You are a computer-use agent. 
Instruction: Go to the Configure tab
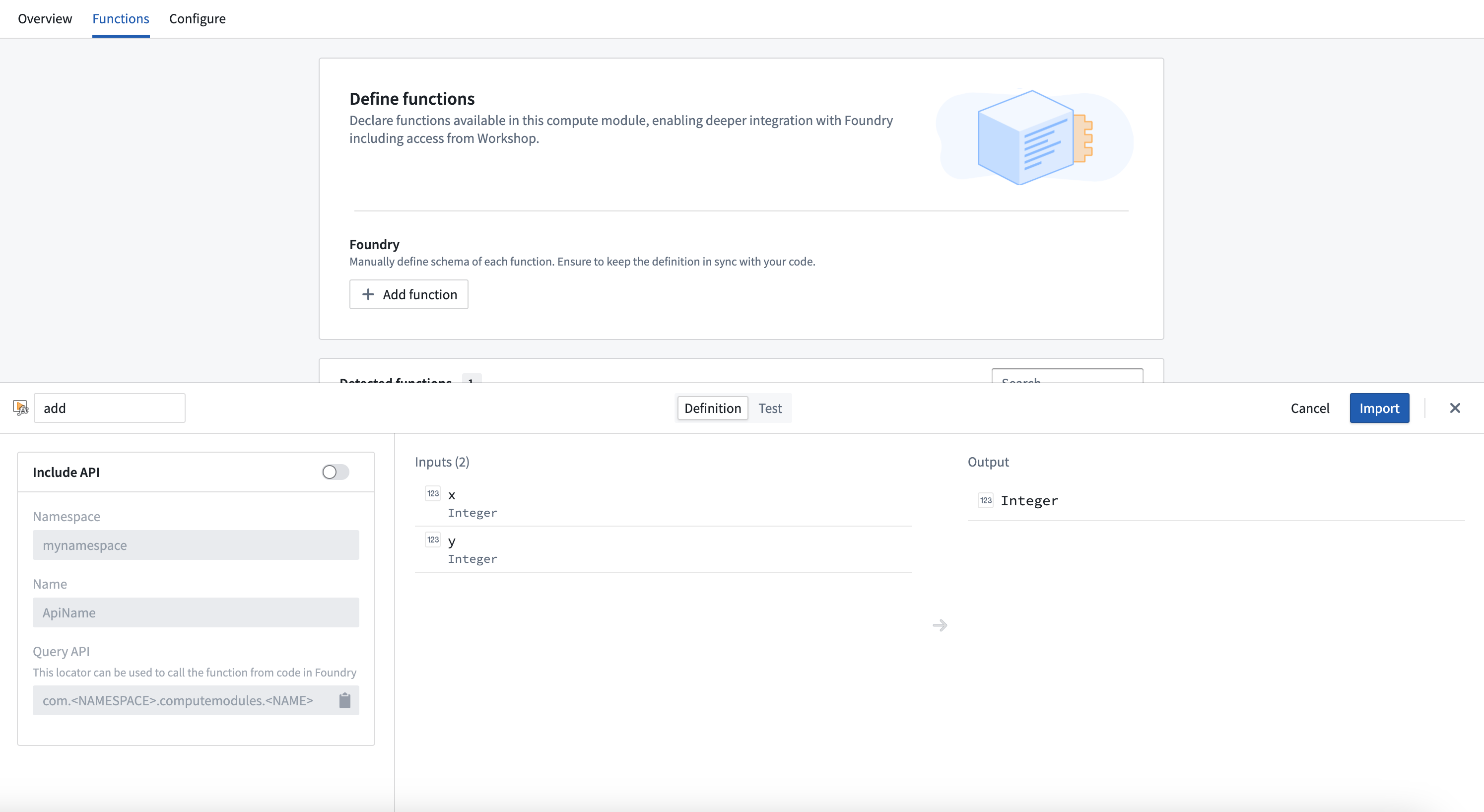click(x=197, y=18)
